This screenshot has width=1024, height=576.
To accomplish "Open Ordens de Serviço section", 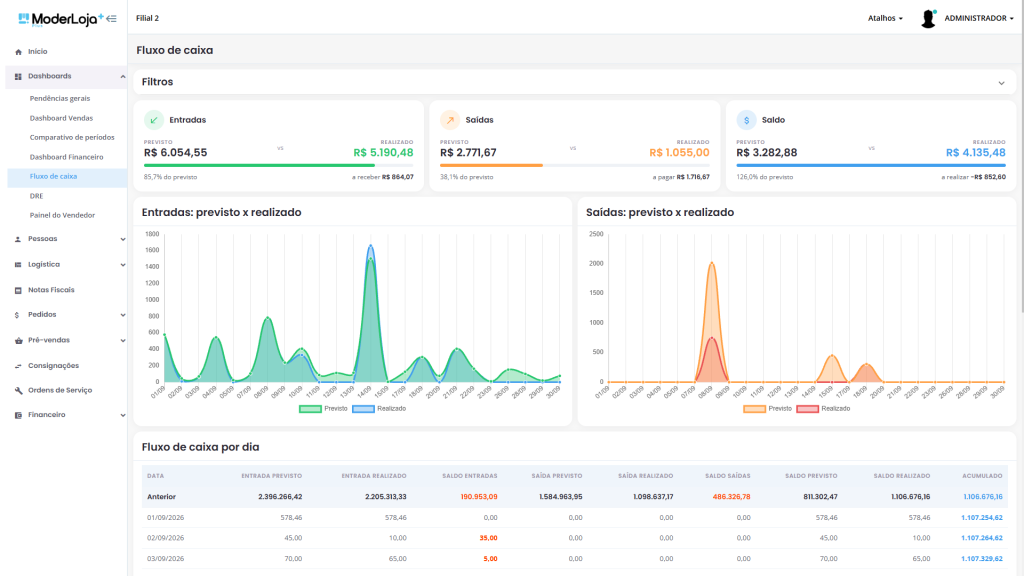I will 60,391.
